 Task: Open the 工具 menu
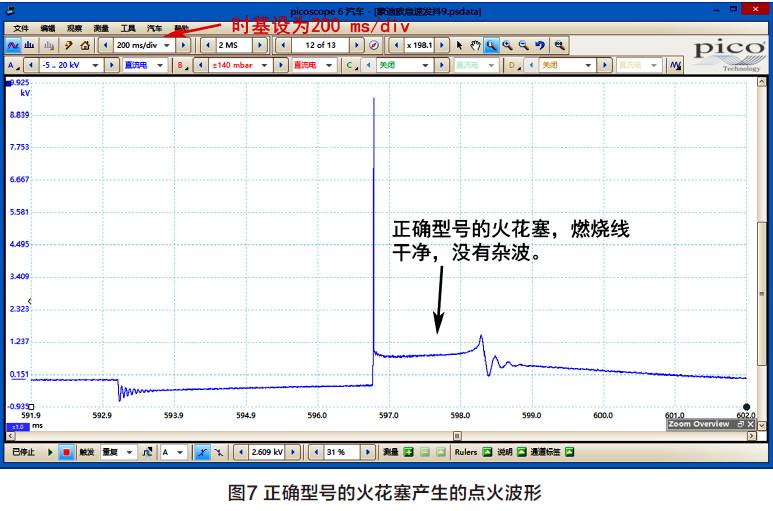(128, 28)
